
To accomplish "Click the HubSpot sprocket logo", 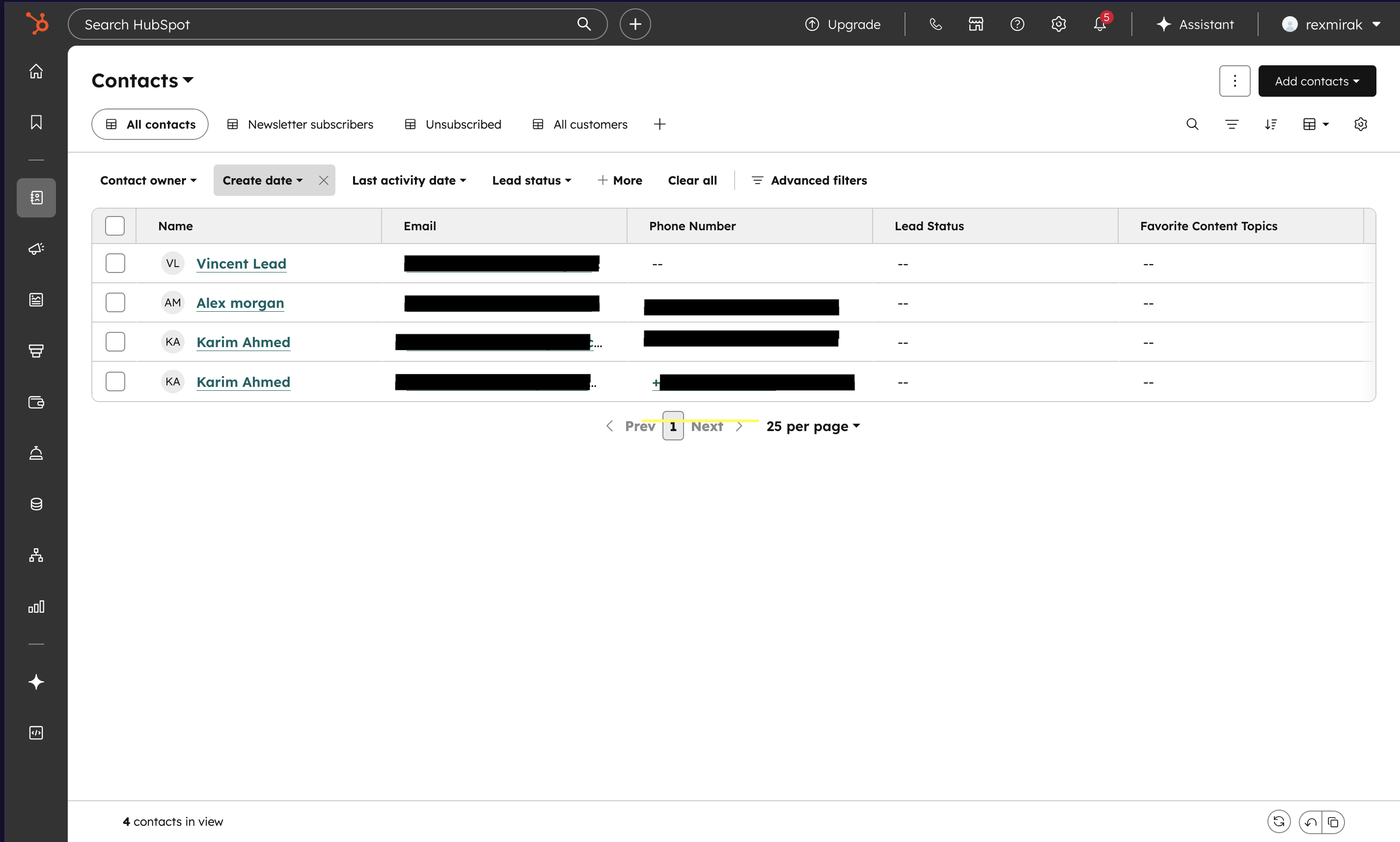I will pos(37,24).
